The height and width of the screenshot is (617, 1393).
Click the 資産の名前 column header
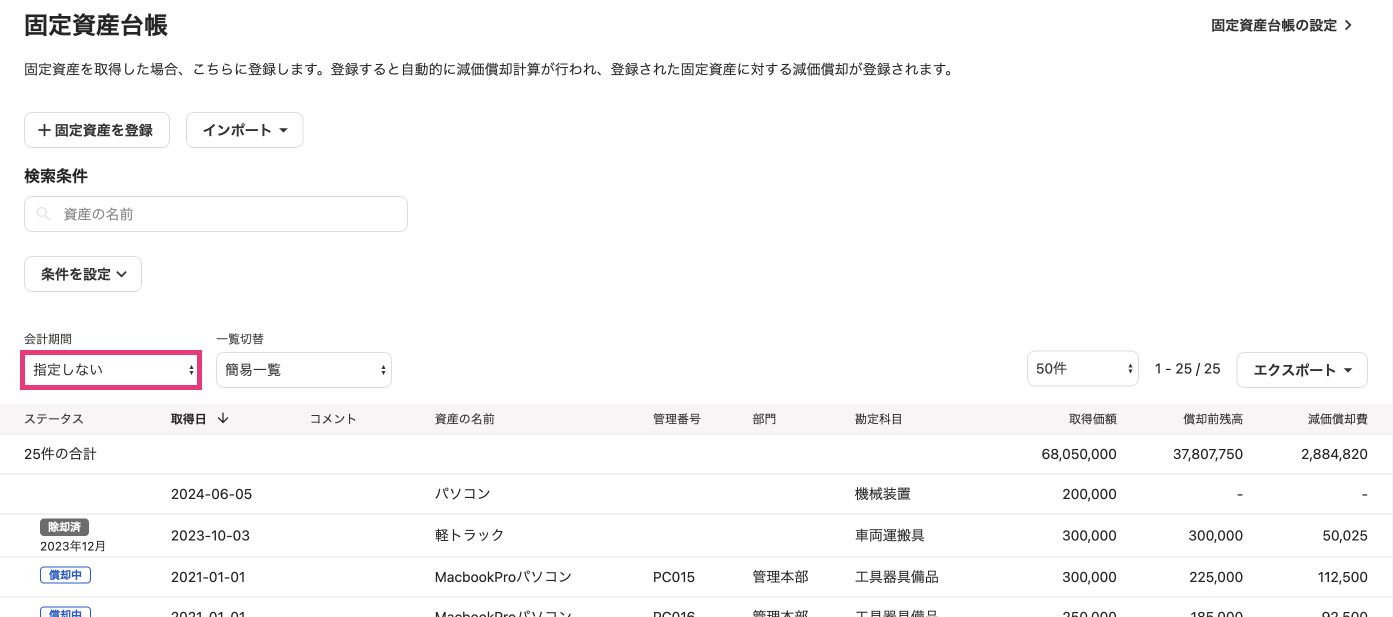click(x=465, y=419)
